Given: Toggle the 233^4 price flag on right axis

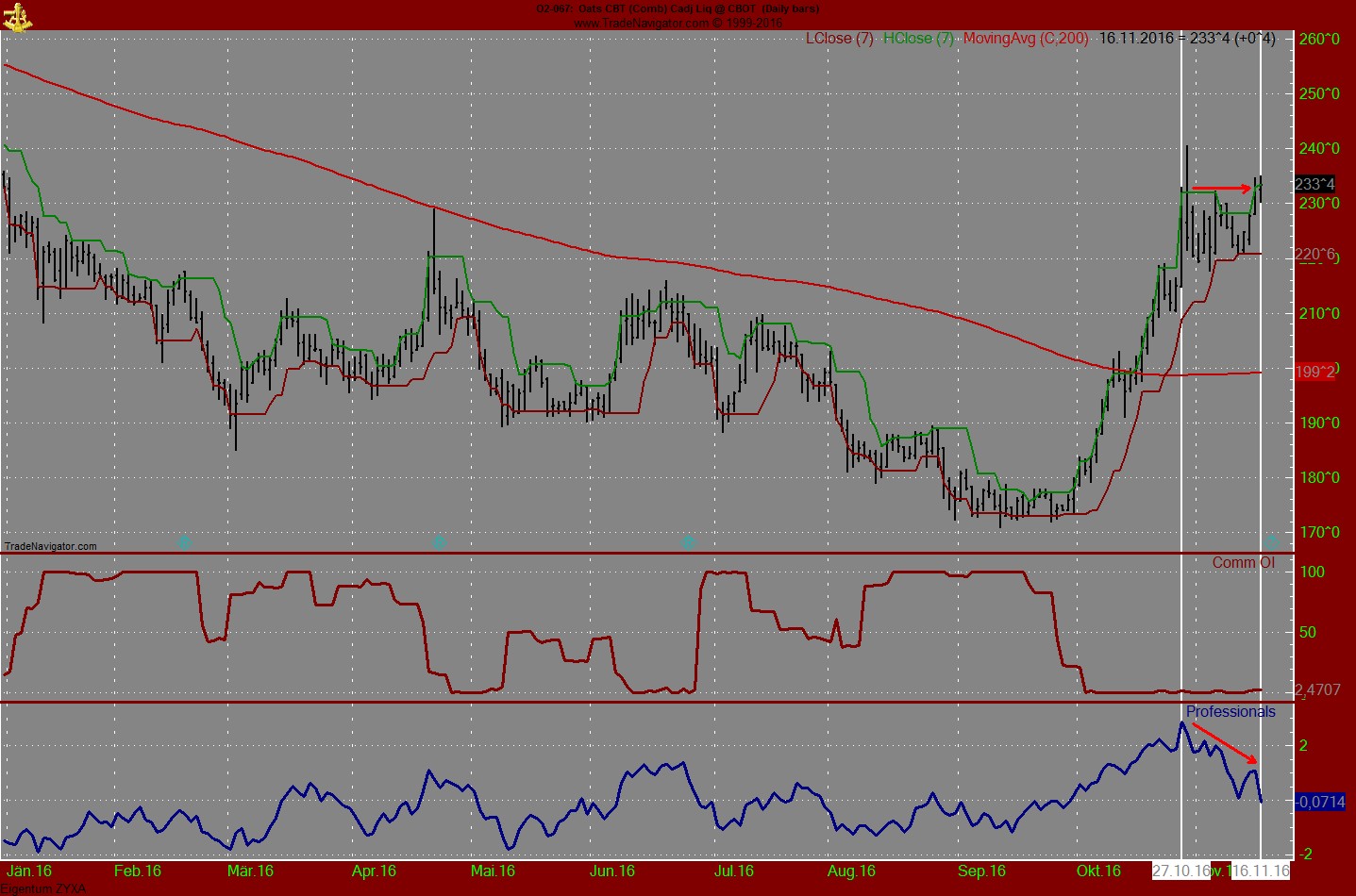Looking at the screenshot, I should click(x=1315, y=184).
